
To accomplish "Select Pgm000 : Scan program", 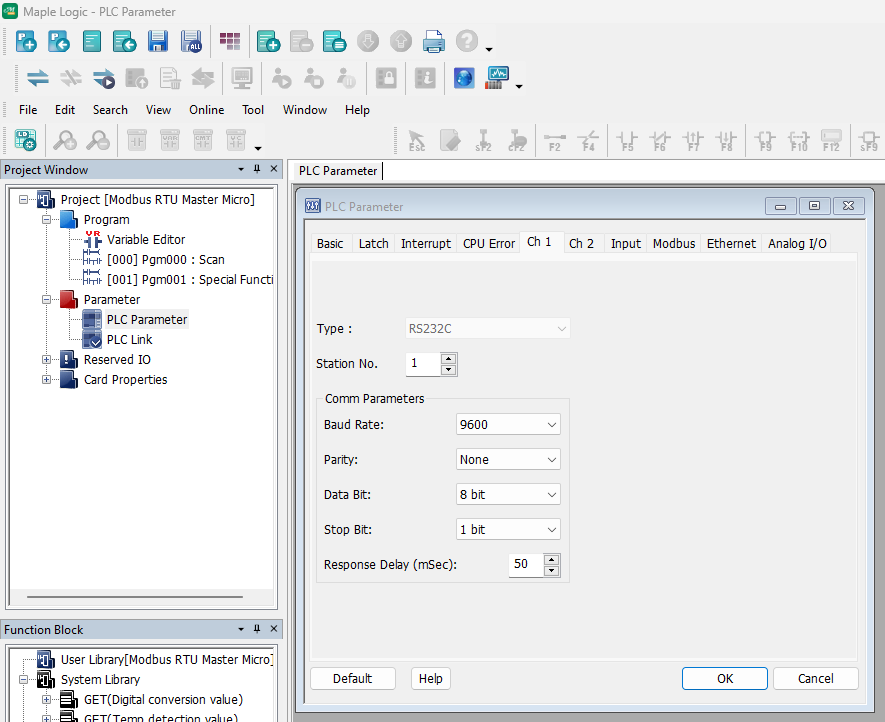I will [x=165, y=260].
